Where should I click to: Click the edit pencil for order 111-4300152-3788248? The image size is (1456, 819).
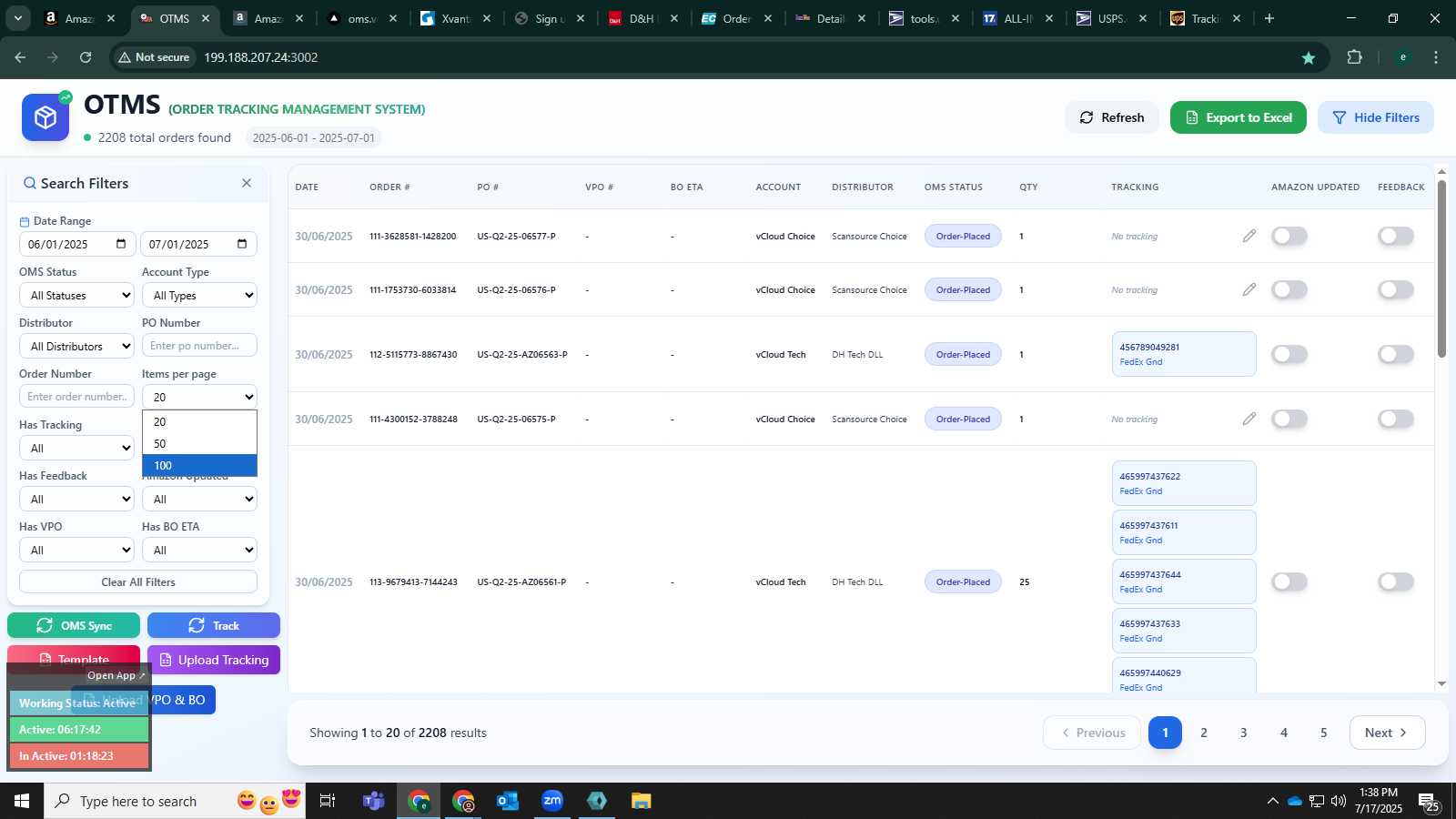pos(1249,419)
